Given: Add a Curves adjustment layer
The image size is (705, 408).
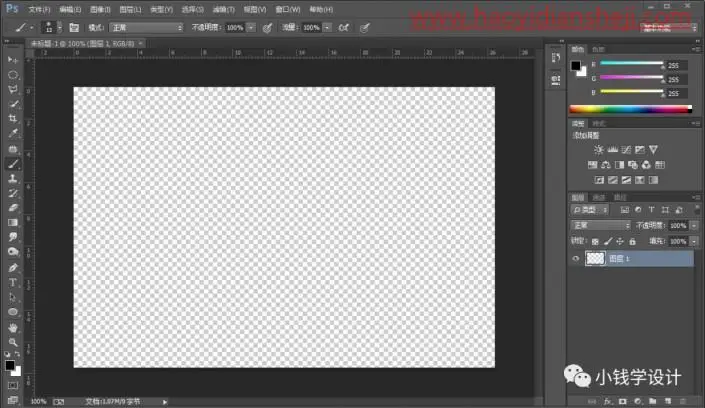Looking at the screenshot, I should click(626, 150).
